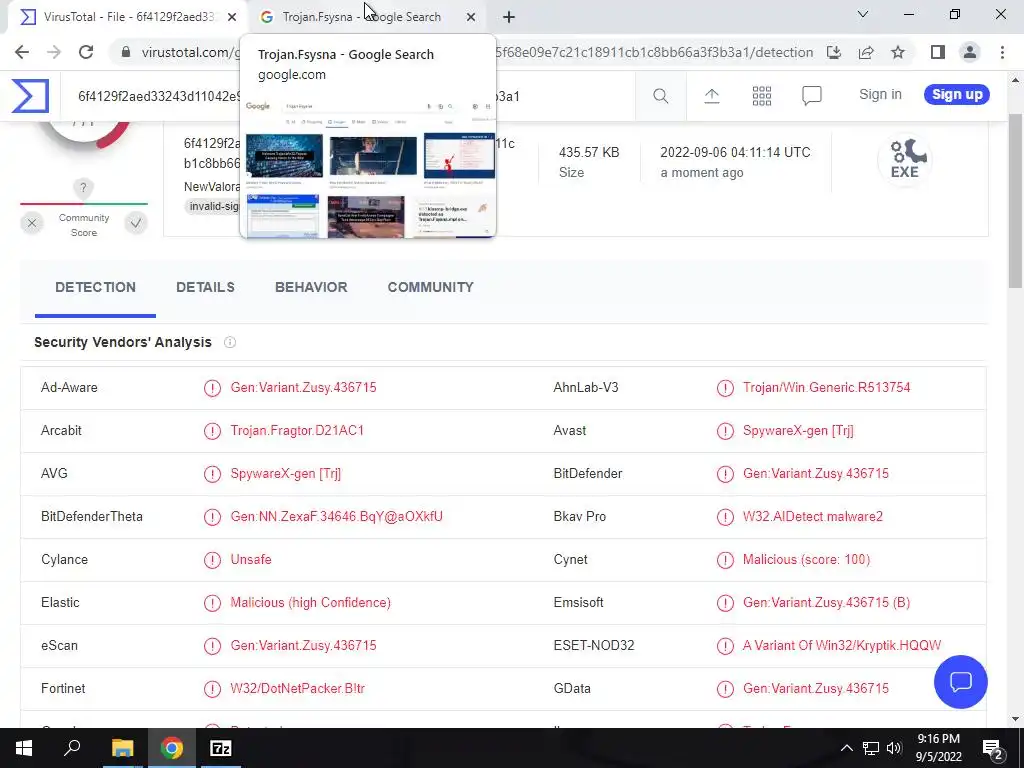Click the Trojan/Win.Generic.R513754 detection text

(826, 388)
